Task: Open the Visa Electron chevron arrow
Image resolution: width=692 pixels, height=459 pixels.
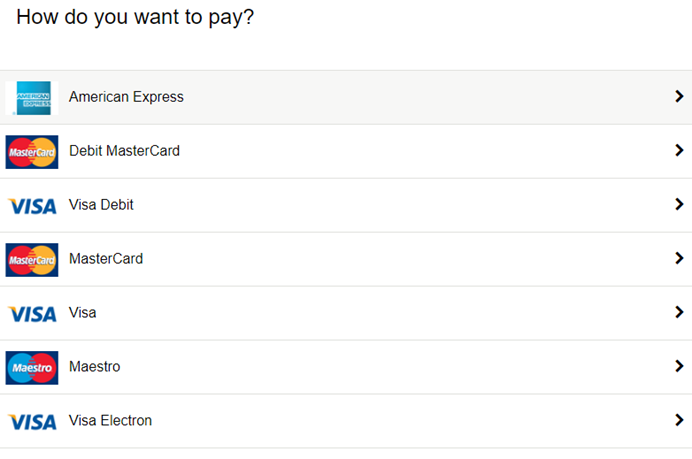Action: pyautogui.click(x=679, y=420)
